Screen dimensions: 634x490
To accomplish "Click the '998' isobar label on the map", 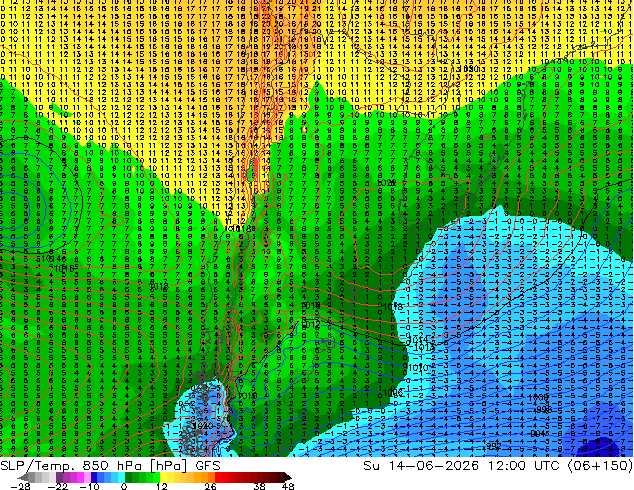I will tap(544, 409).
